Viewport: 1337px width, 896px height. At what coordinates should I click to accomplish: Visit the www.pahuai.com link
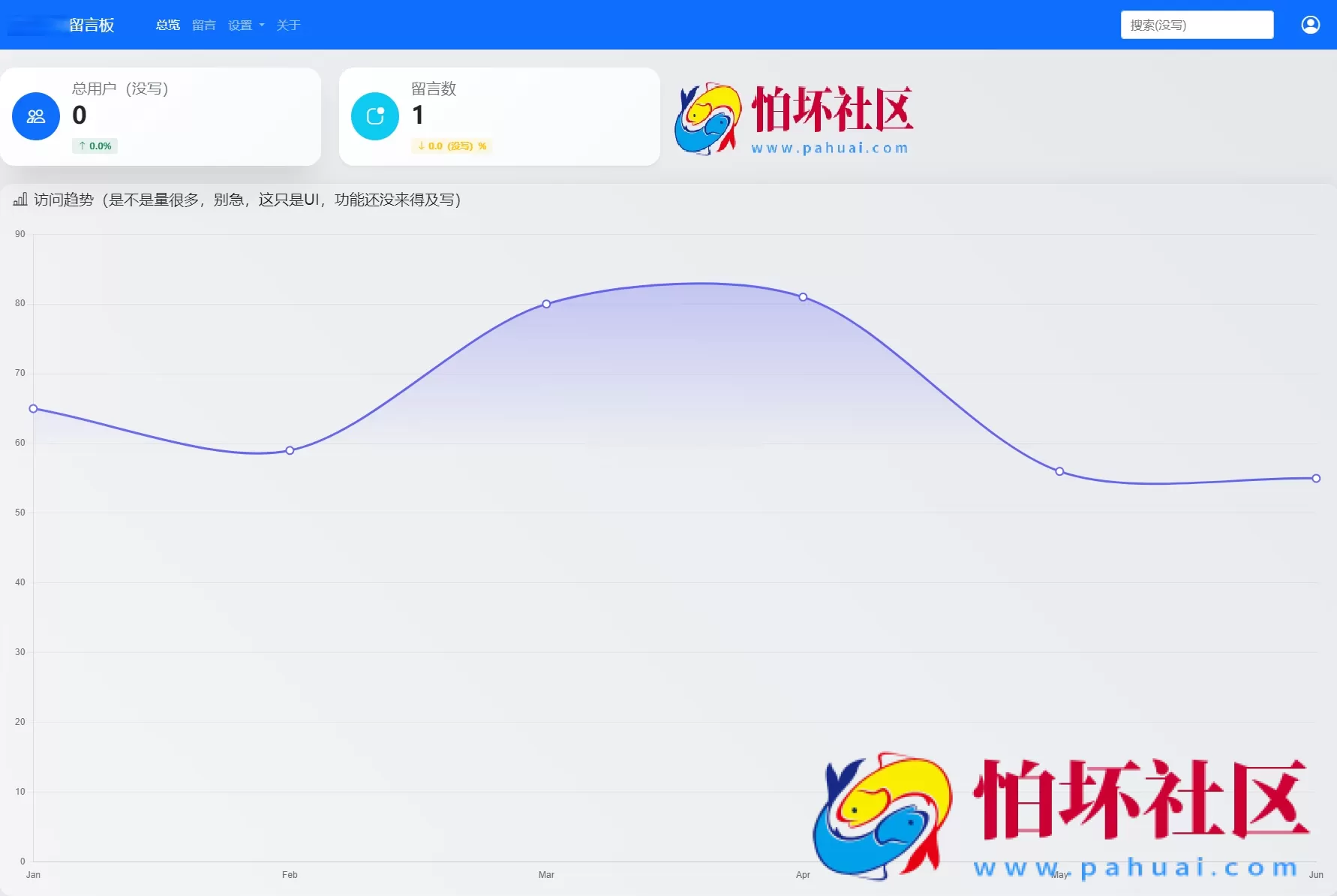pos(831,148)
